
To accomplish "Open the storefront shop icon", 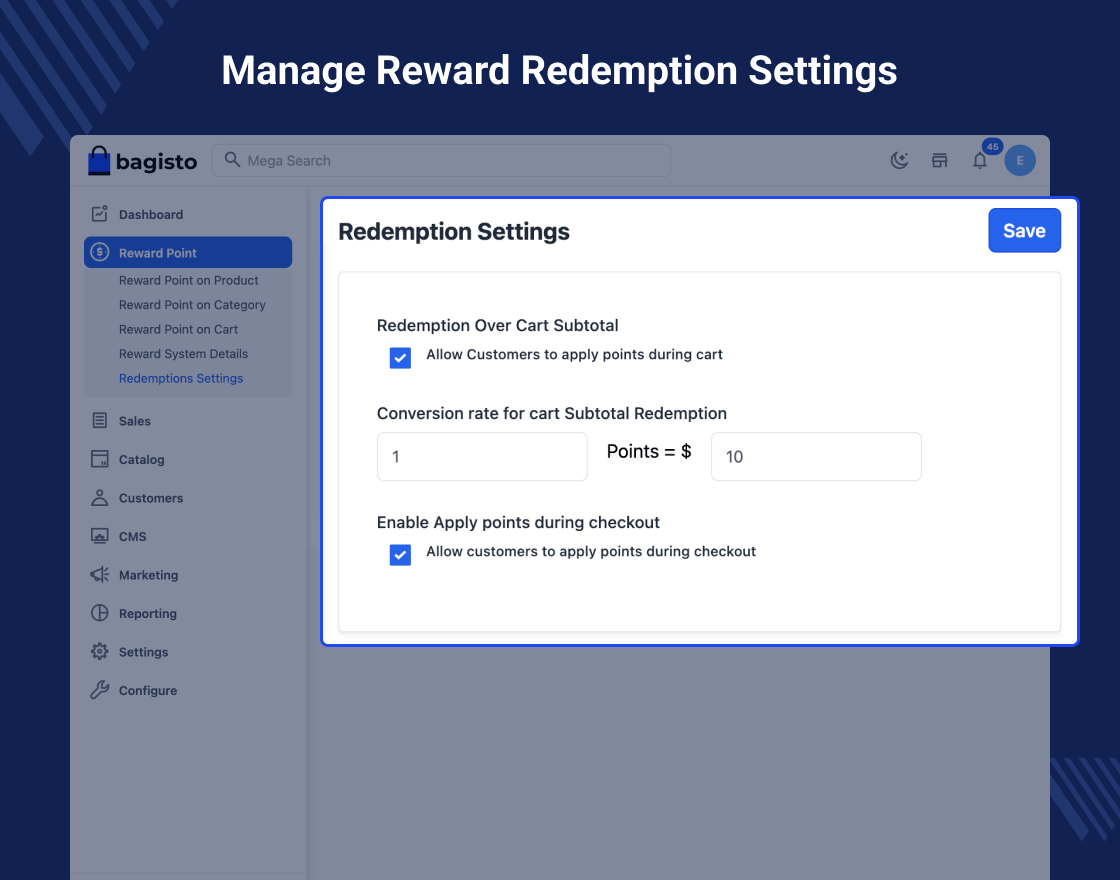I will pos(939,161).
